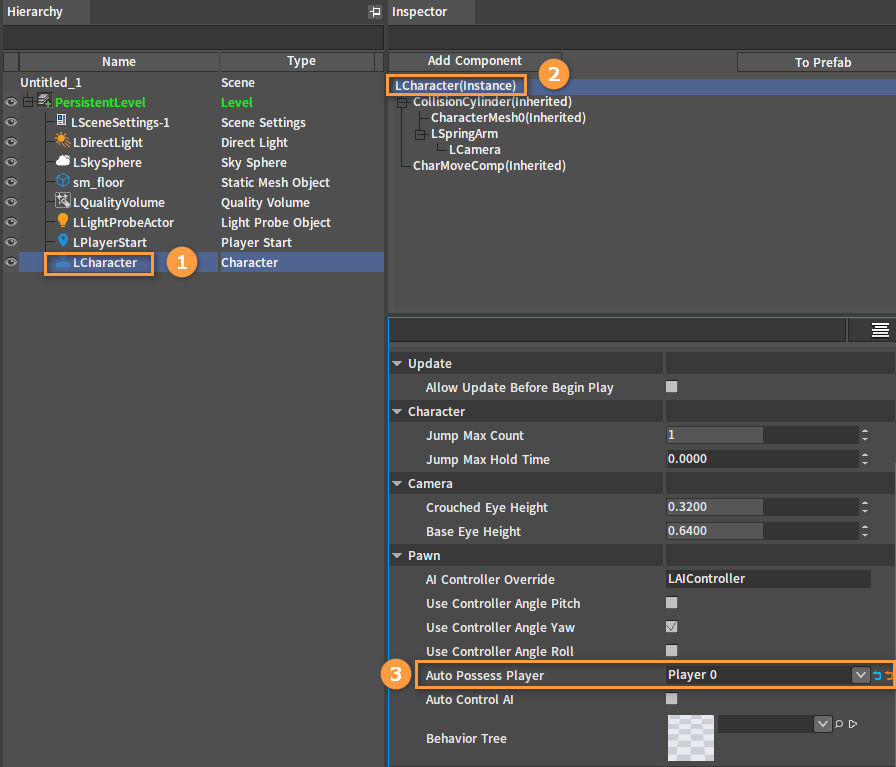Open the Behavior Tree asset dropdown
The image size is (896, 767).
pos(822,724)
